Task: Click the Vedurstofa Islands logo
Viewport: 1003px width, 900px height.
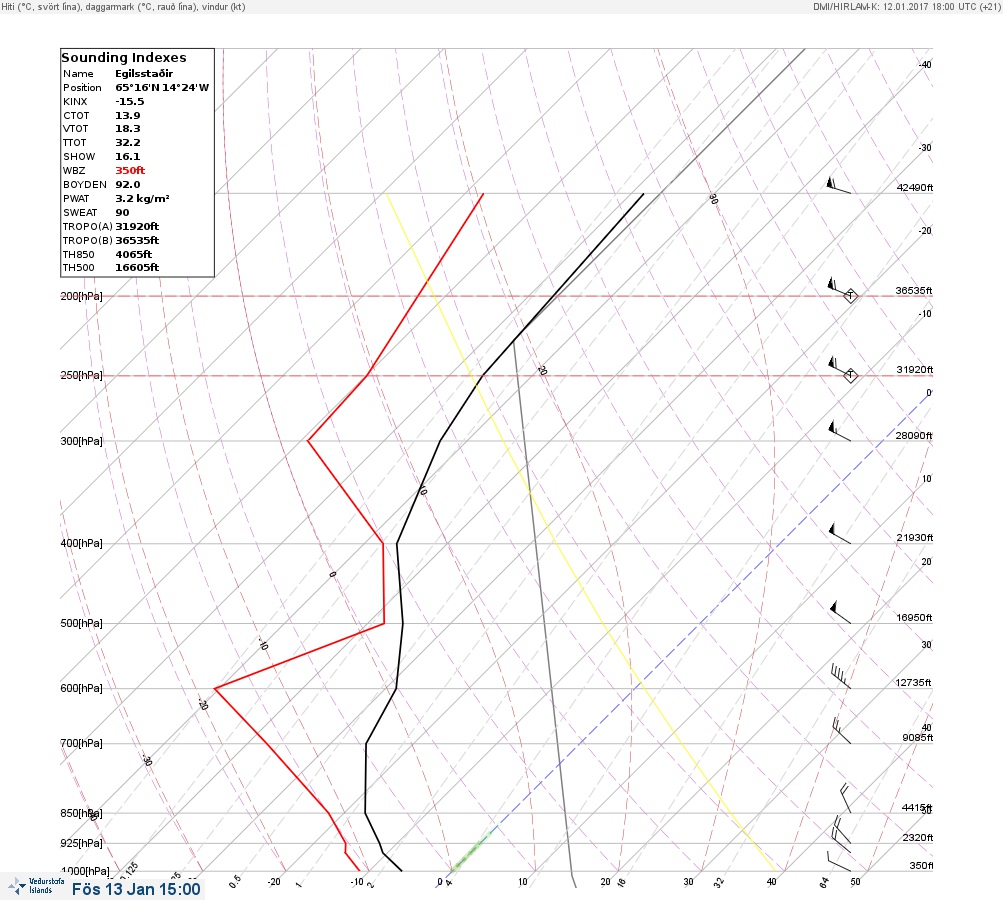Action: (x=36, y=886)
